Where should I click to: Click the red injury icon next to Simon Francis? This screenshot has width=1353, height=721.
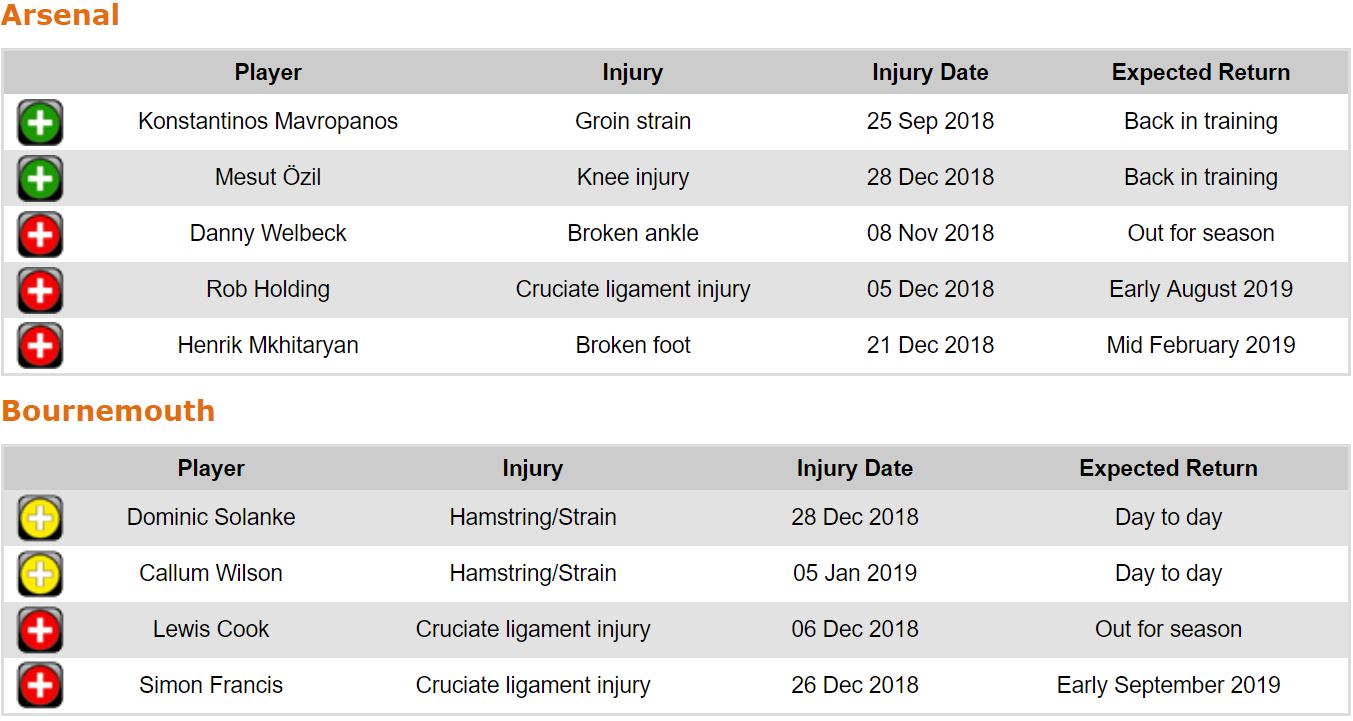click(40, 686)
